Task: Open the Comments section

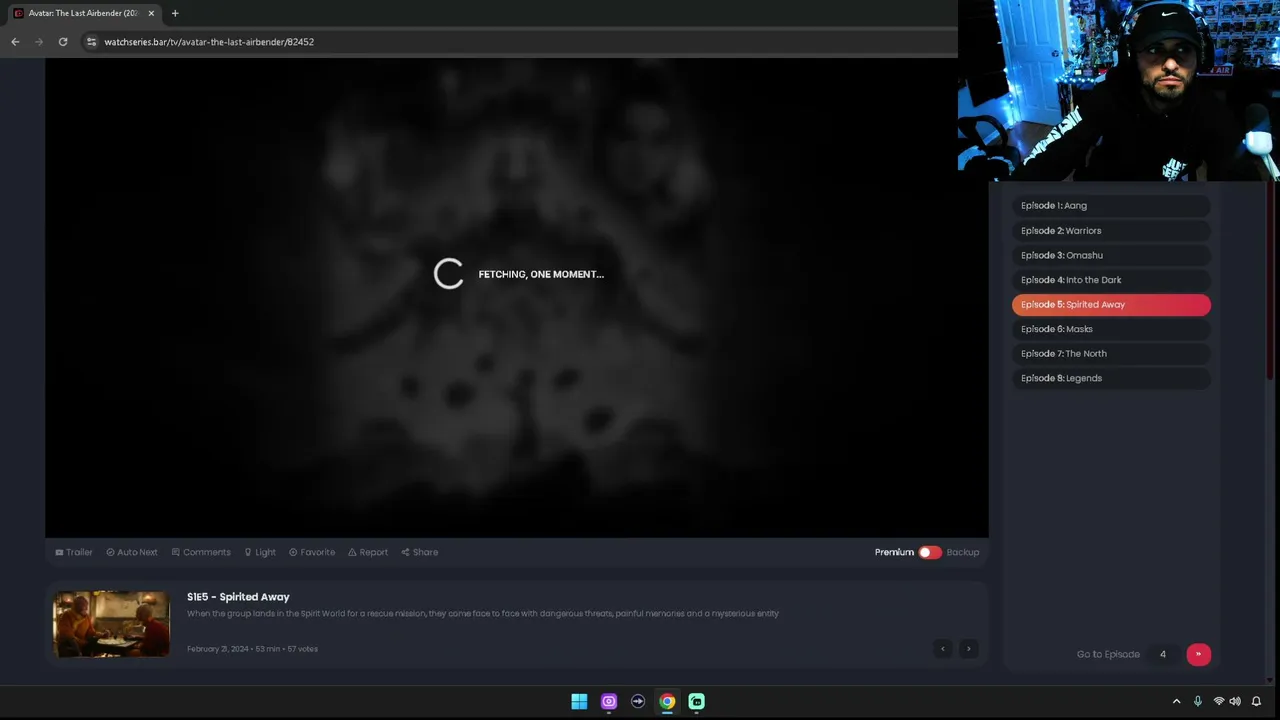Action: tap(201, 552)
